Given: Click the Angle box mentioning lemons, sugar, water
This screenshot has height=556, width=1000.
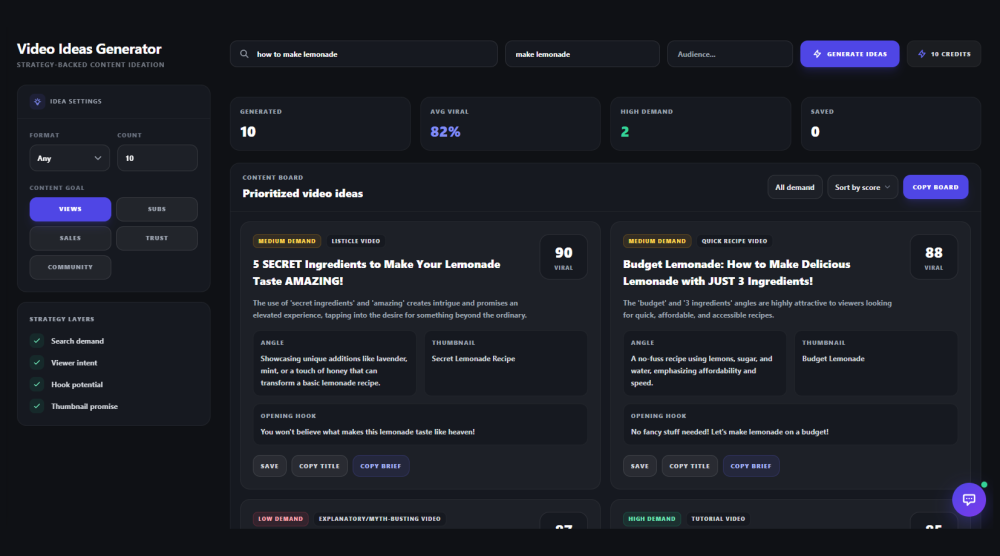Looking at the screenshot, I should (x=705, y=363).
